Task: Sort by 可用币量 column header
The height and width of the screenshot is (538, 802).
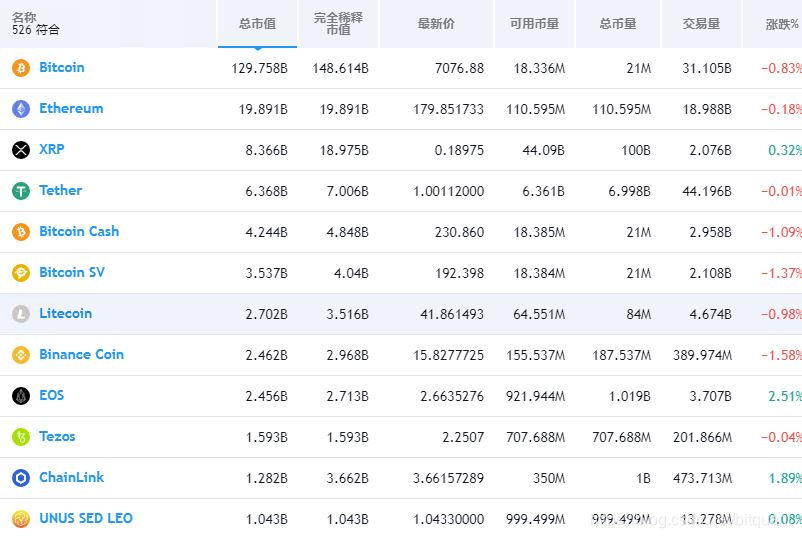Action: pyautogui.click(x=534, y=24)
